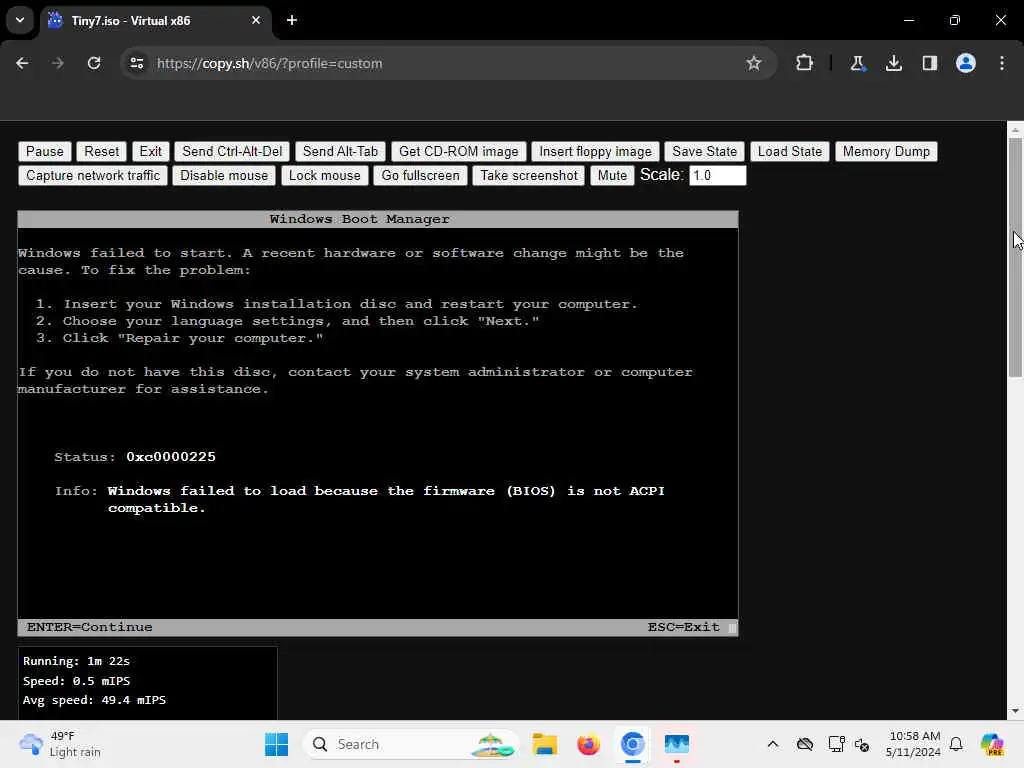Screen dimensions: 1024x768
Task: Click Lock mouse
Action: (325, 176)
